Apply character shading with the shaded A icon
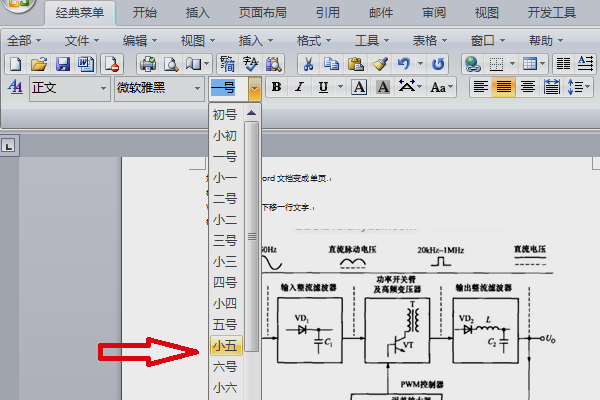The height and width of the screenshot is (400, 600). 383,88
